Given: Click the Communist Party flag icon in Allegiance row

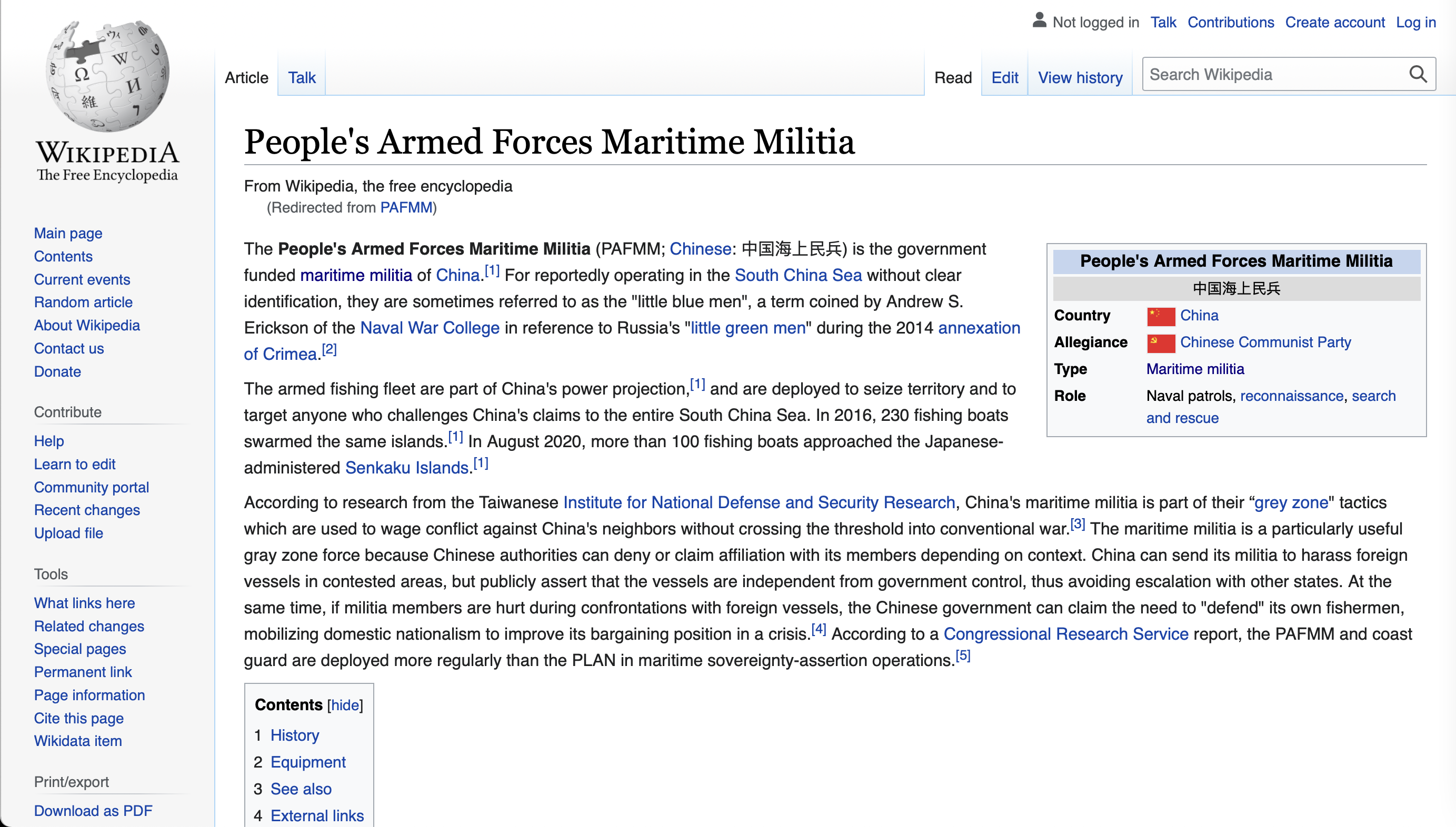Looking at the screenshot, I should point(1161,343).
